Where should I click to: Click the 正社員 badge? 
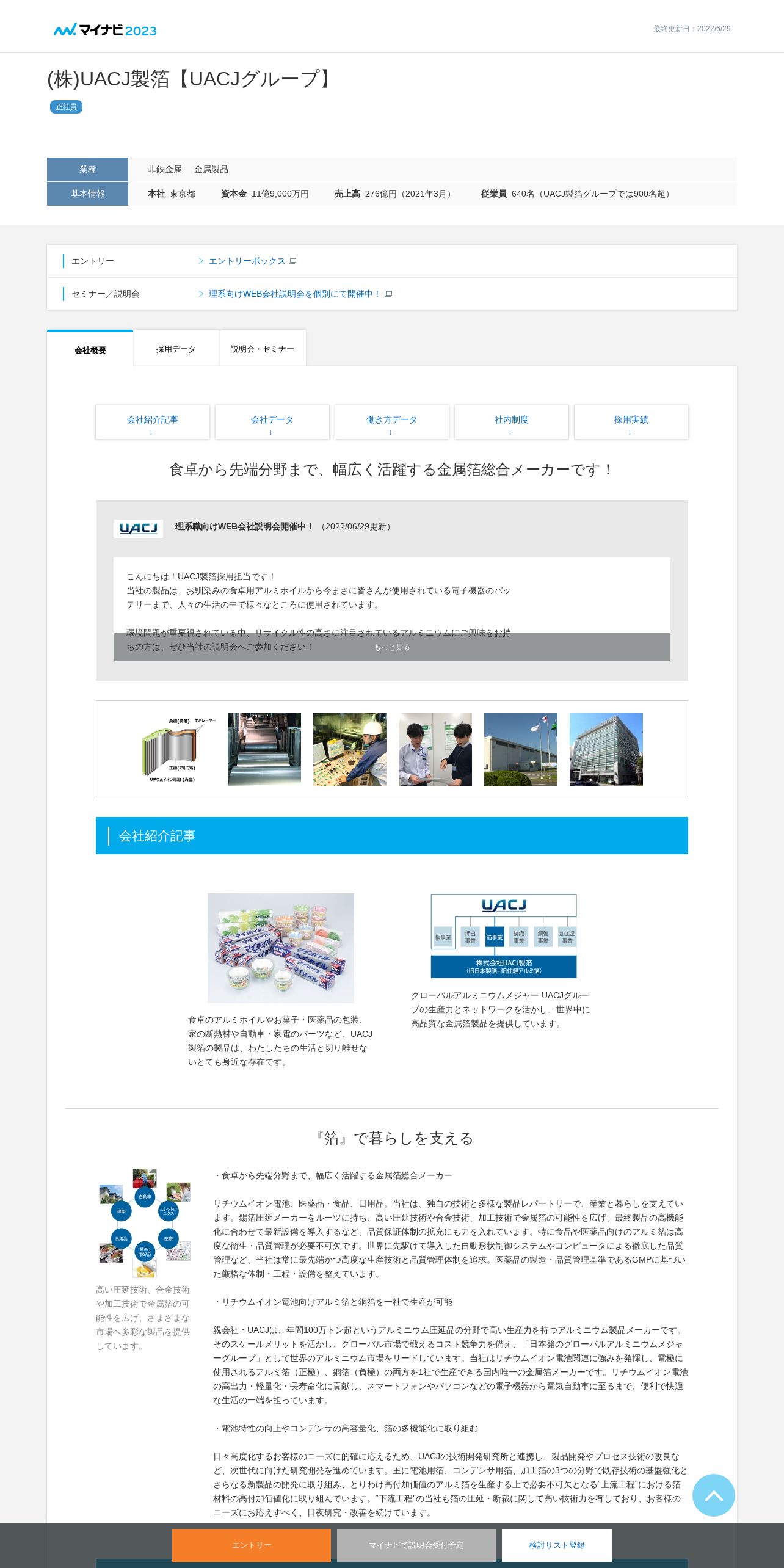[66, 107]
